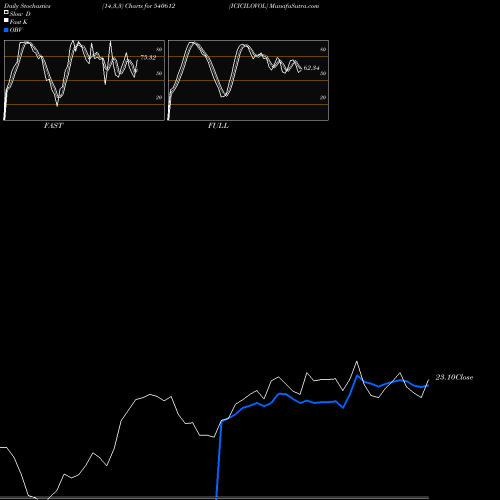
Task: Click the 'Fast K' legend text
Action: (x=19, y=22)
